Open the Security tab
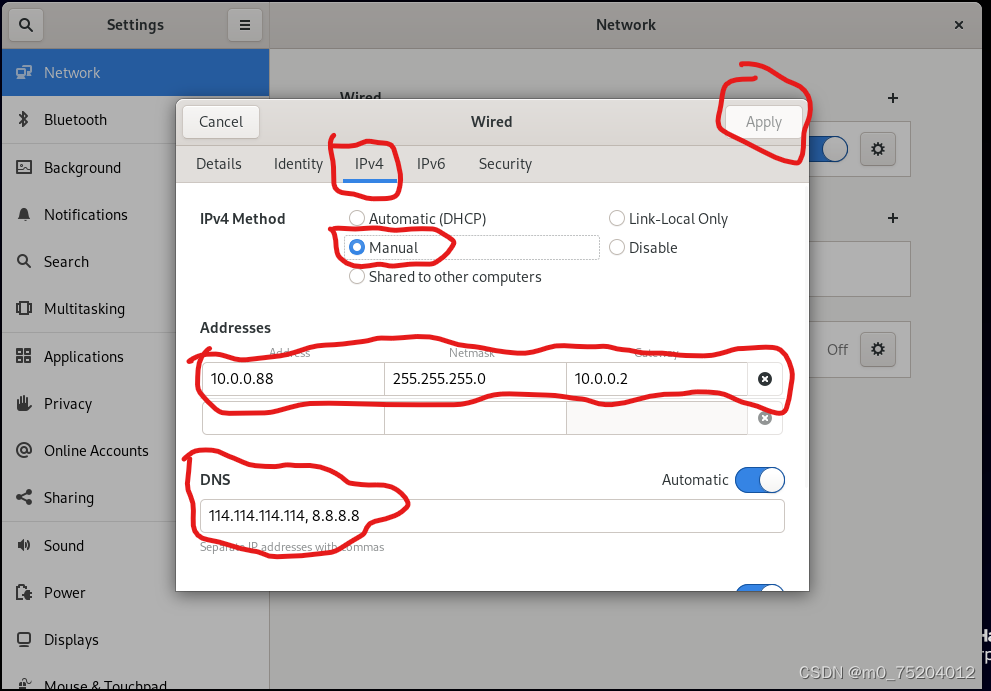 504,163
